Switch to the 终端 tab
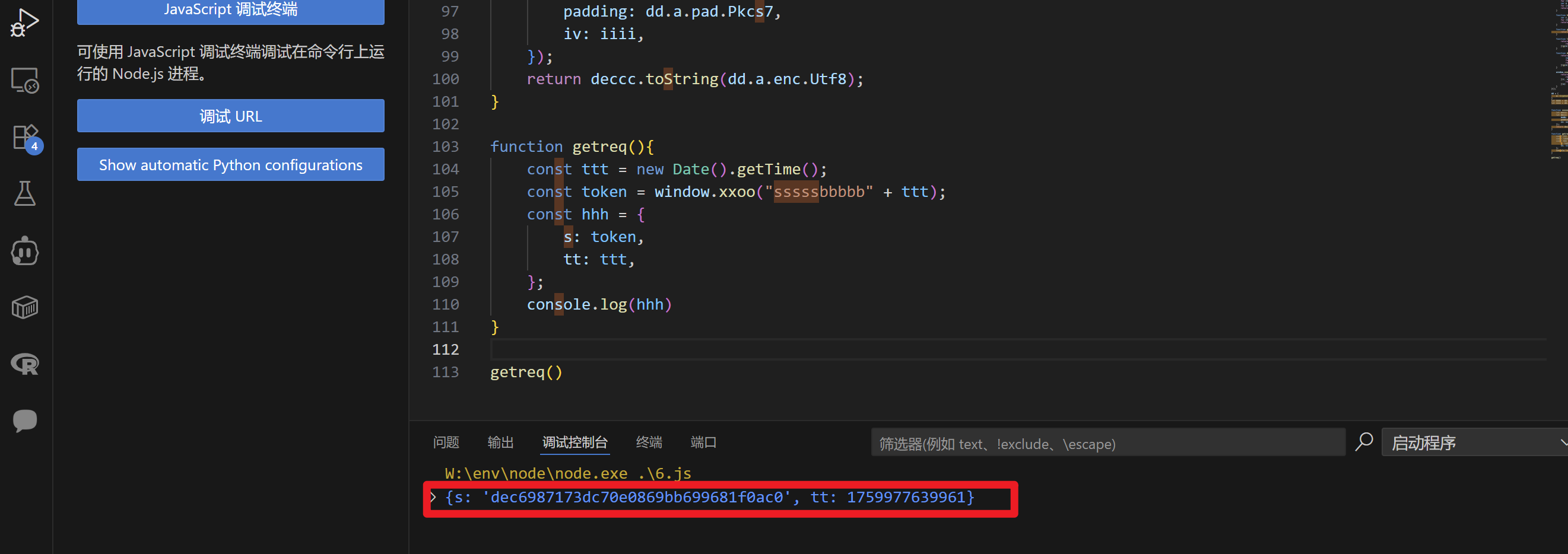1568x554 pixels. click(649, 442)
